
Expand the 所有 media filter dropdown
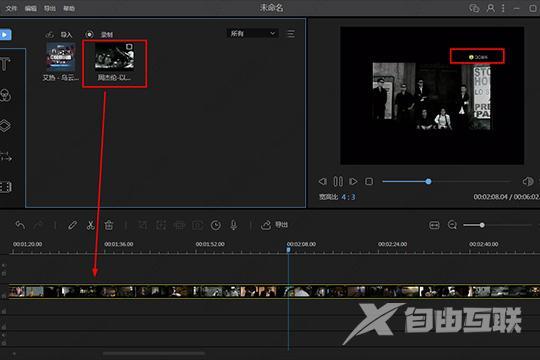click(252, 33)
